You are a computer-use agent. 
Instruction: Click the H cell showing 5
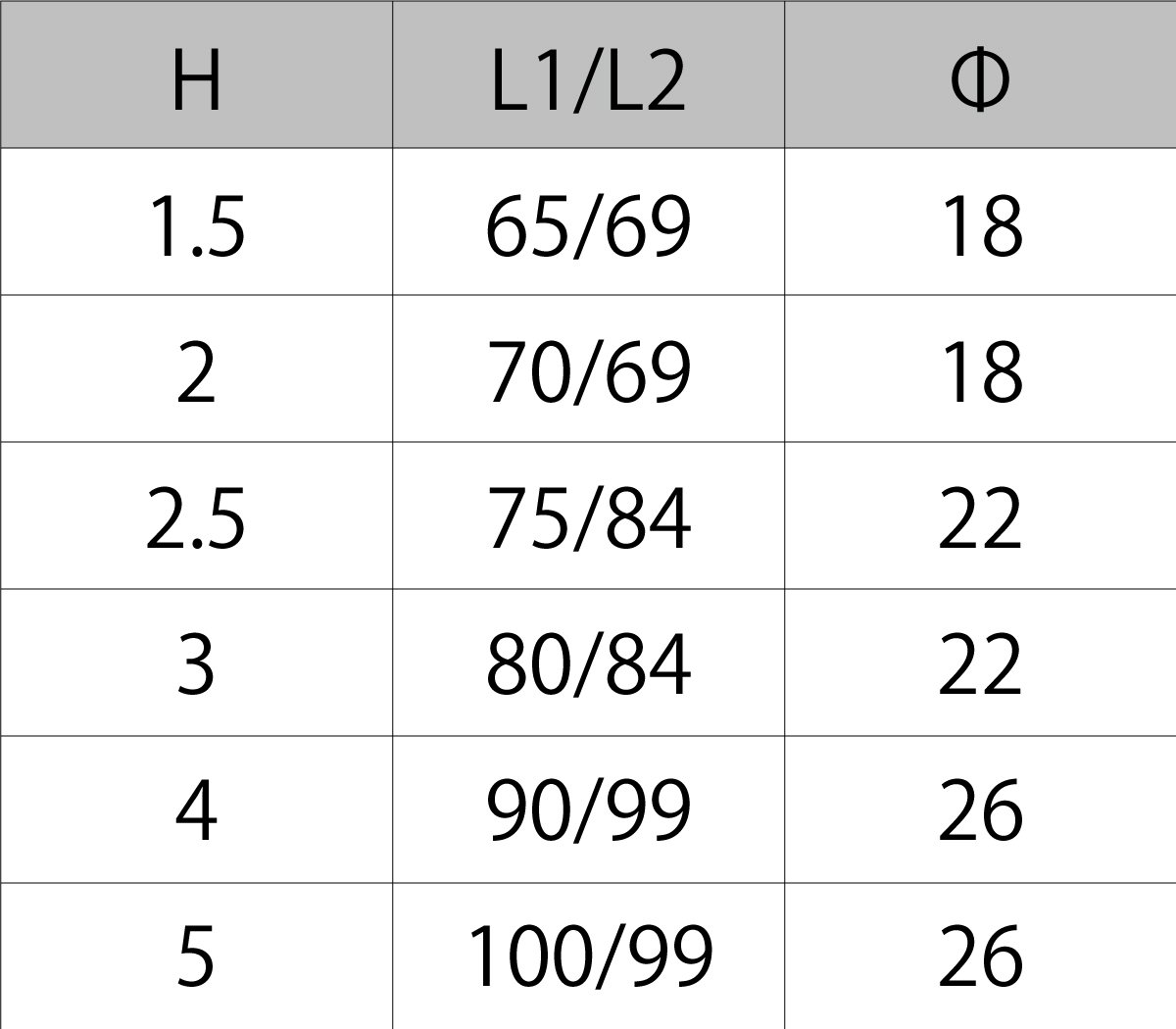tap(196, 956)
